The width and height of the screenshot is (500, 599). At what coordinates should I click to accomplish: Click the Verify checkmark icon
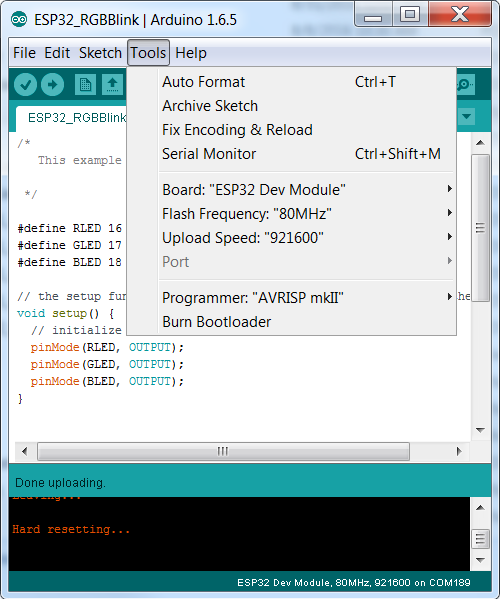pos(25,84)
